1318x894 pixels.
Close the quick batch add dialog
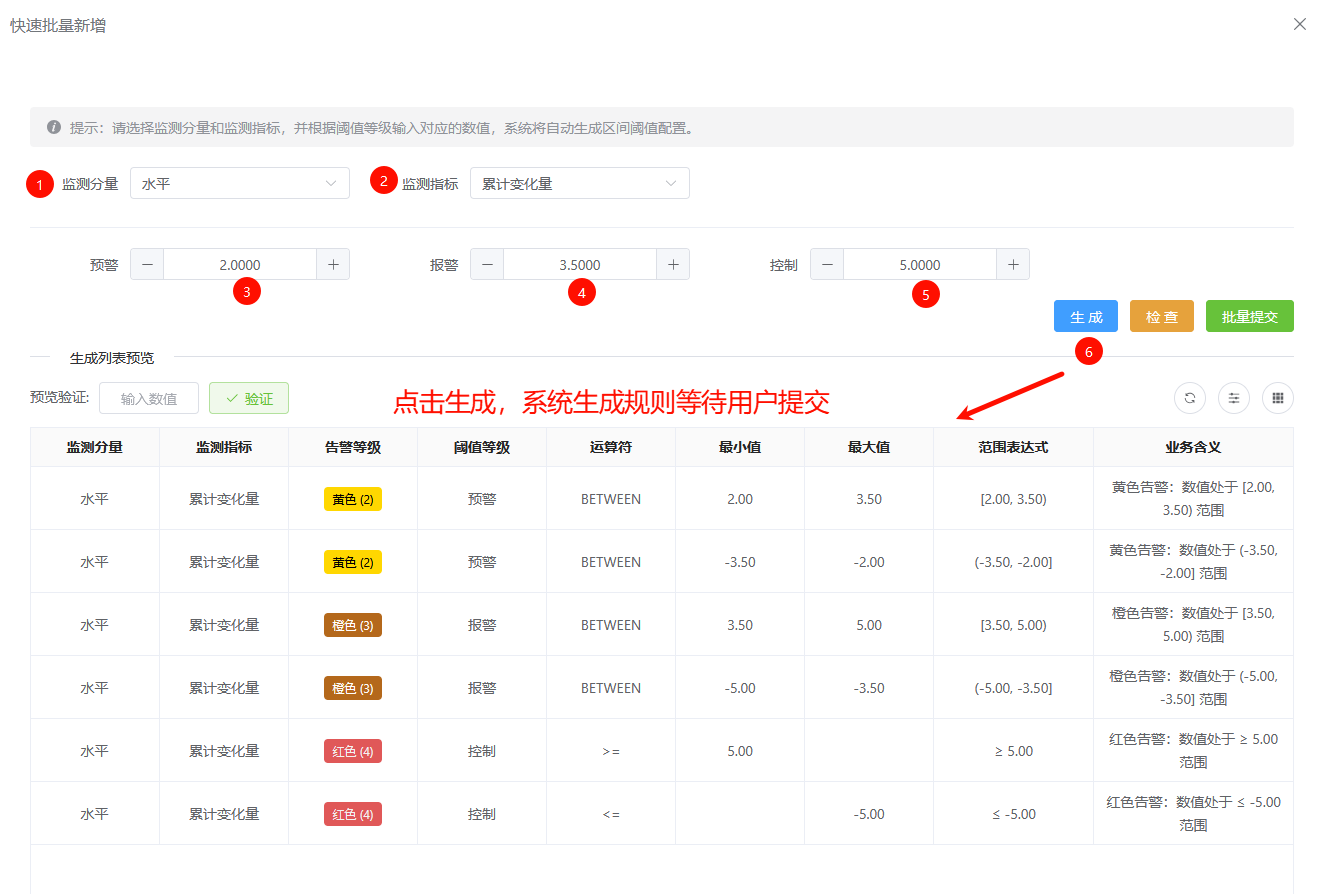(1300, 24)
